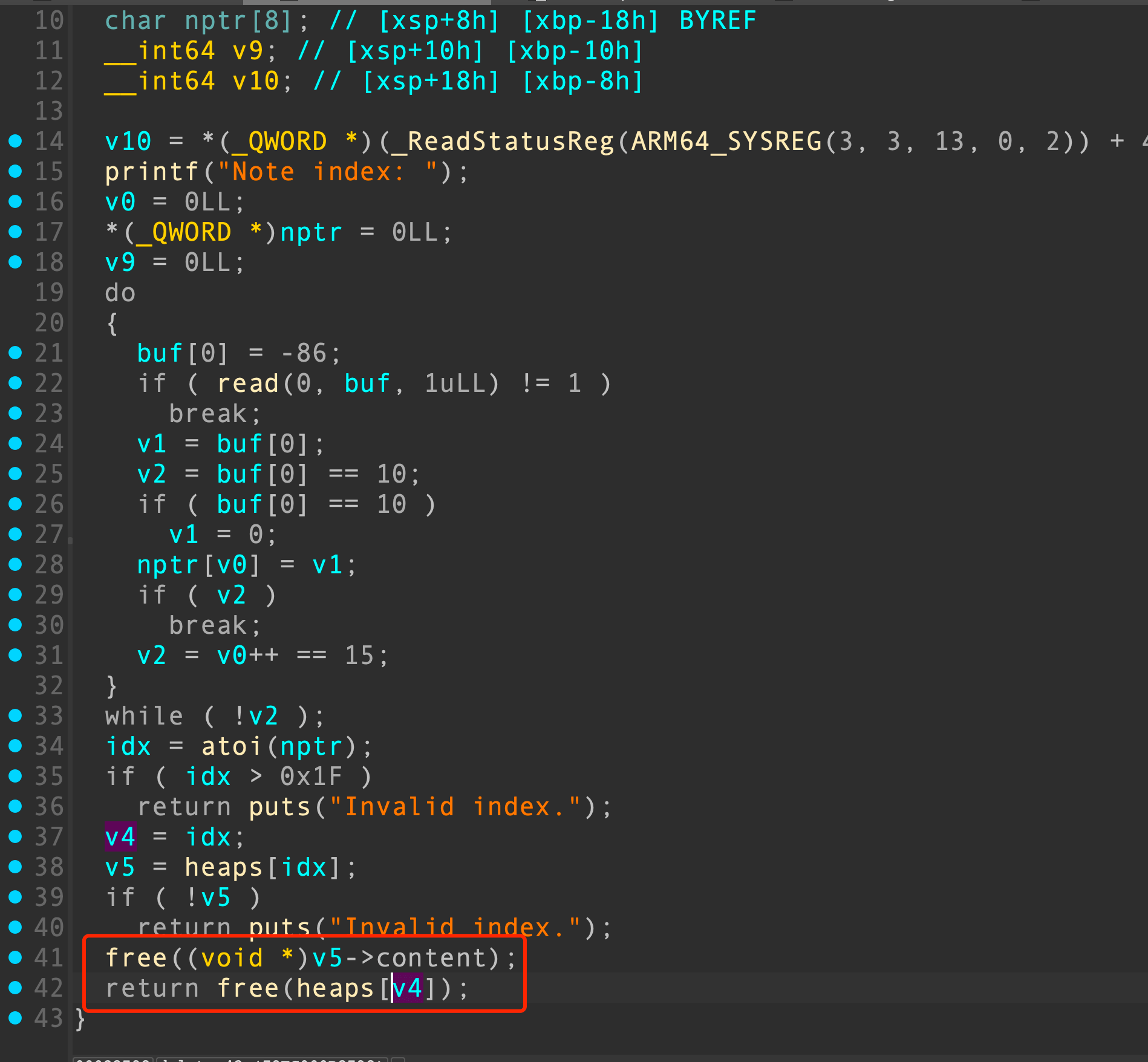This screenshot has width=1148, height=1062.
Task: Toggle breakpoint dot on line 42
Action: click(x=15, y=988)
